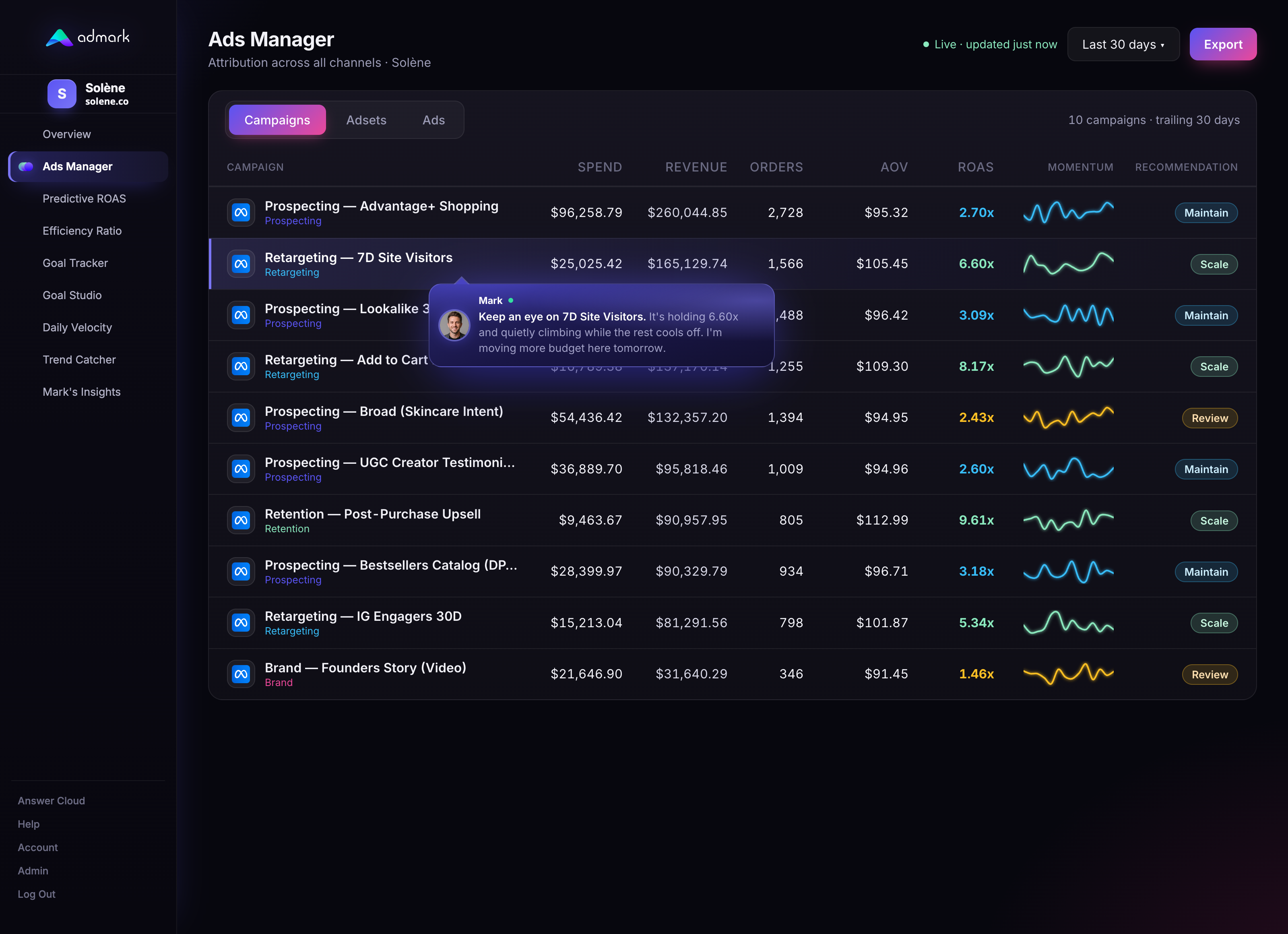Click the Advantage+ Shopping momentum sparkline

[1068, 213]
